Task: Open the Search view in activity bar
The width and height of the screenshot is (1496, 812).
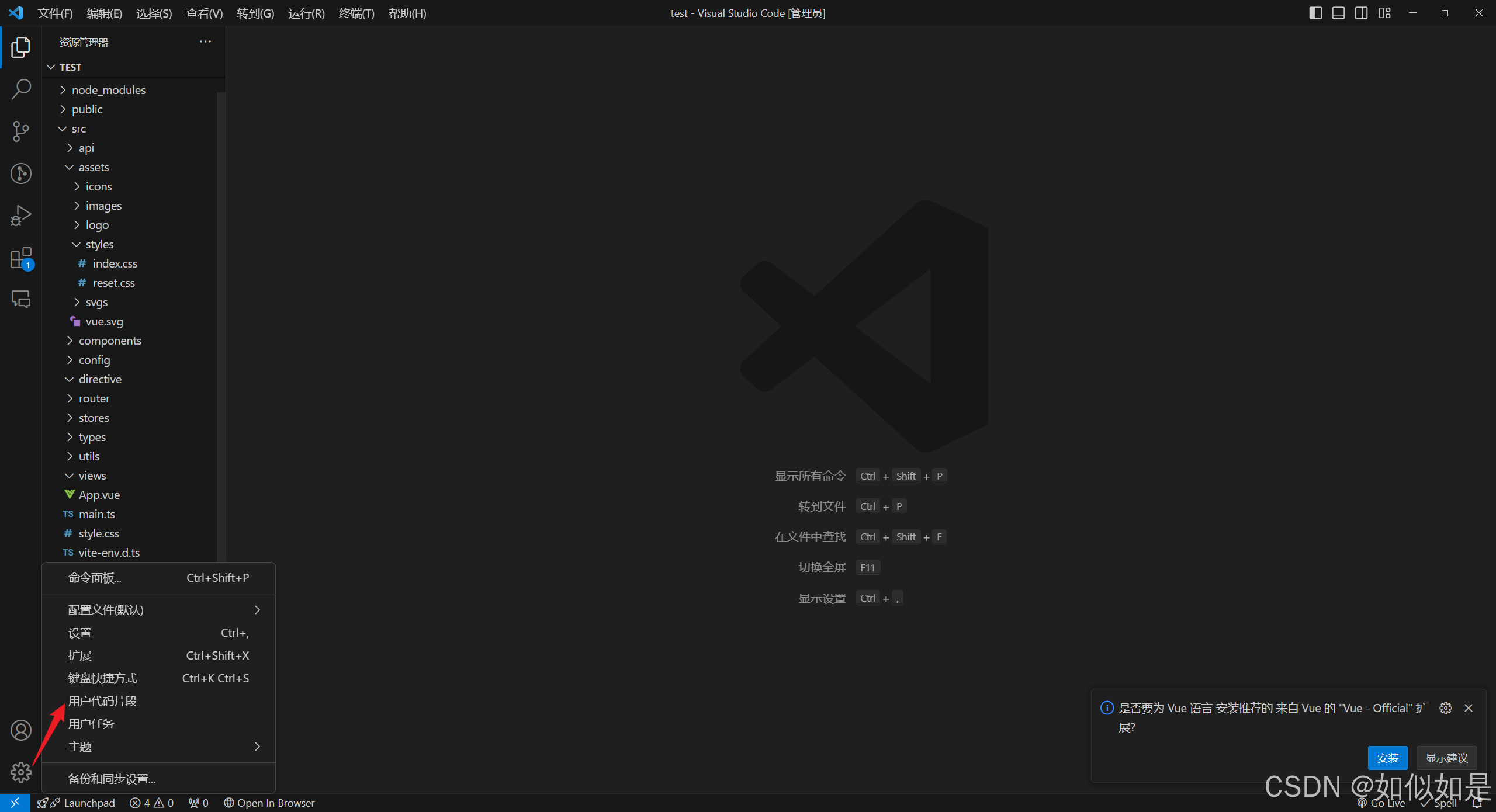Action: [x=21, y=89]
